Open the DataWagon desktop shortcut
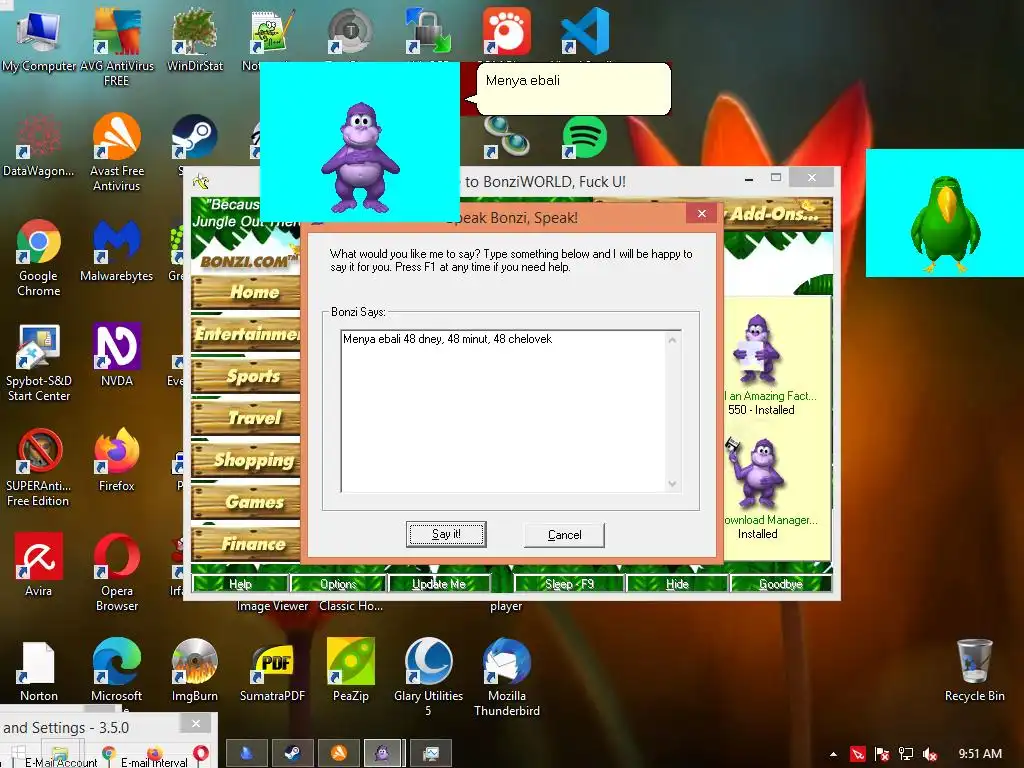This screenshot has height=768, width=1024. pyautogui.click(x=39, y=144)
